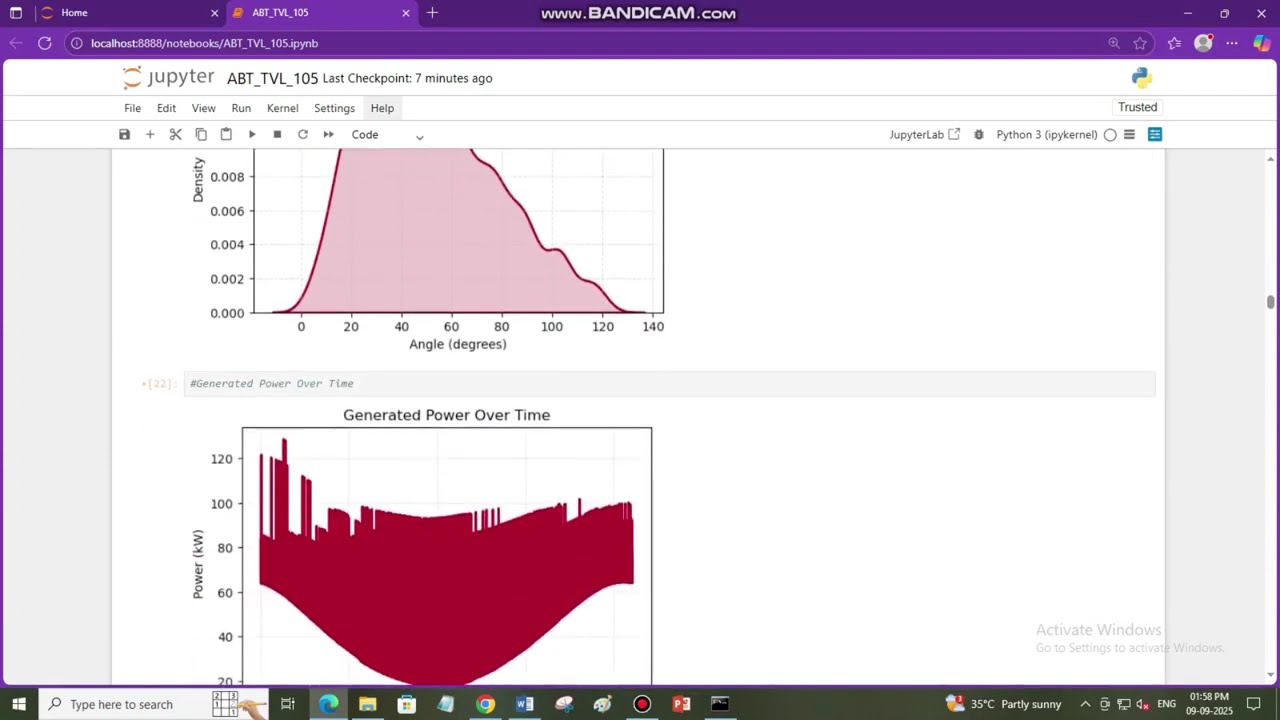Open PowerPoint from the taskbar
The image size is (1280, 720).
[681, 704]
